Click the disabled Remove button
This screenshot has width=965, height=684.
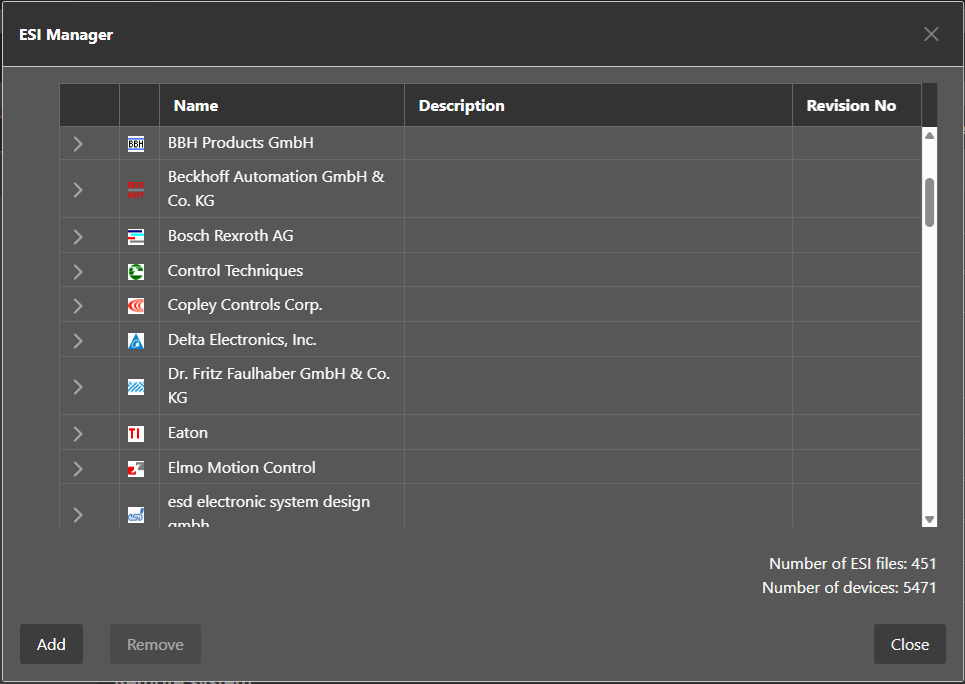(x=155, y=644)
